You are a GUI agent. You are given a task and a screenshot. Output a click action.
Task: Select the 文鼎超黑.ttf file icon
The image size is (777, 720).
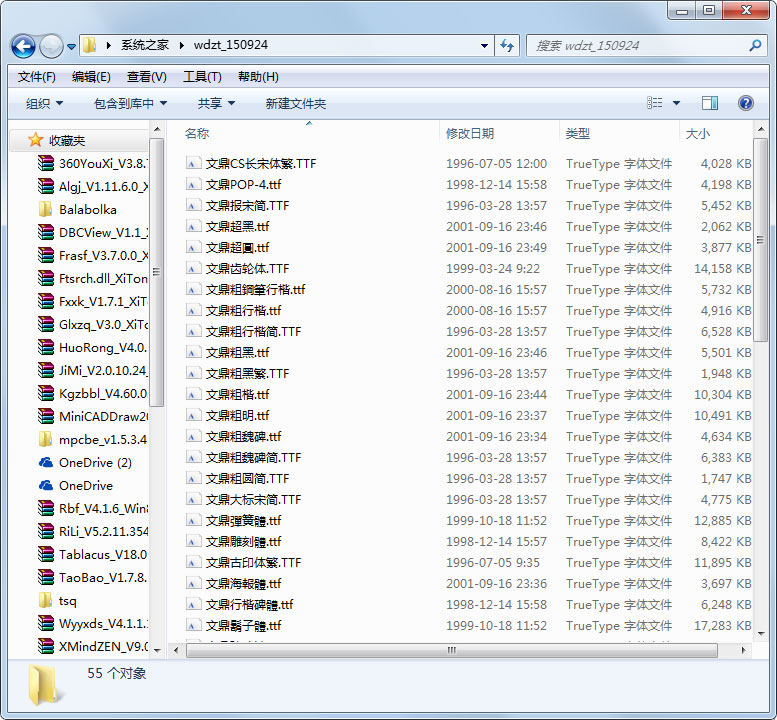[x=193, y=226]
